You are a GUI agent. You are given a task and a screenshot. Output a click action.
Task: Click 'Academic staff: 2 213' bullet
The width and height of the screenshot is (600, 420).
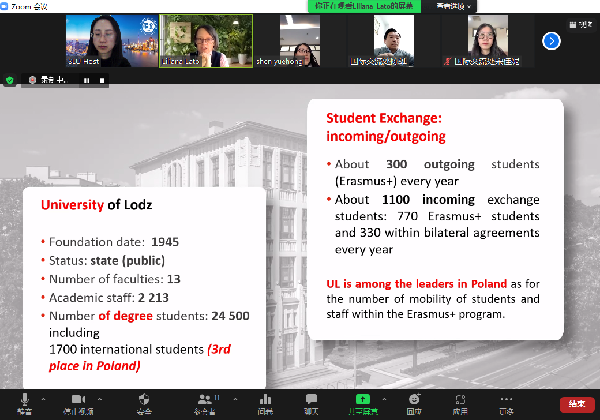click(x=109, y=298)
